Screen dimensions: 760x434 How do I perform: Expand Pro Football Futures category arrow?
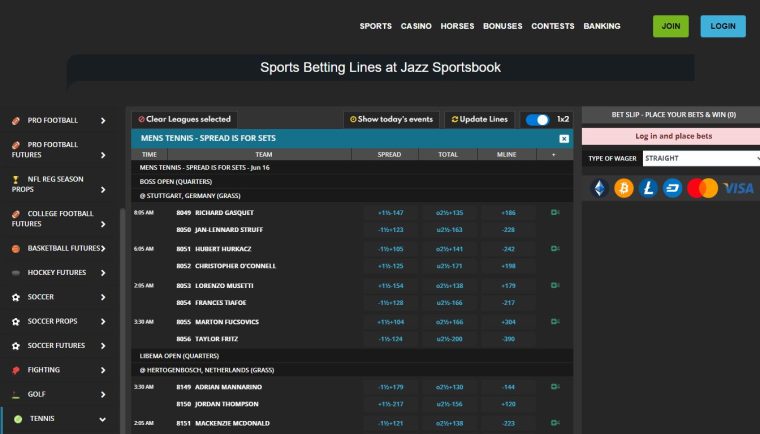pyautogui.click(x=103, y=155)
